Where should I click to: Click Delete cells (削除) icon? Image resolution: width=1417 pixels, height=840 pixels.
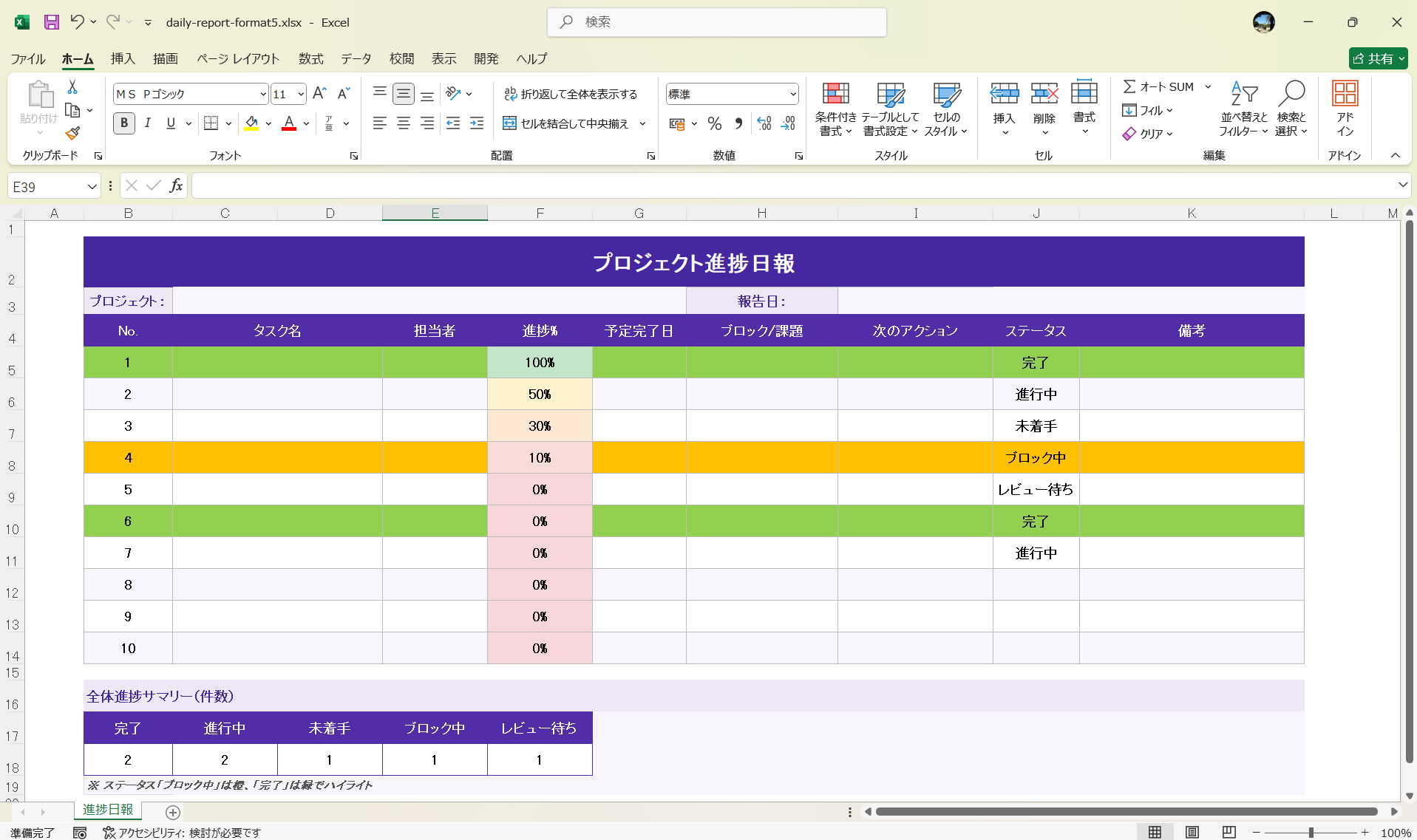1044,93
